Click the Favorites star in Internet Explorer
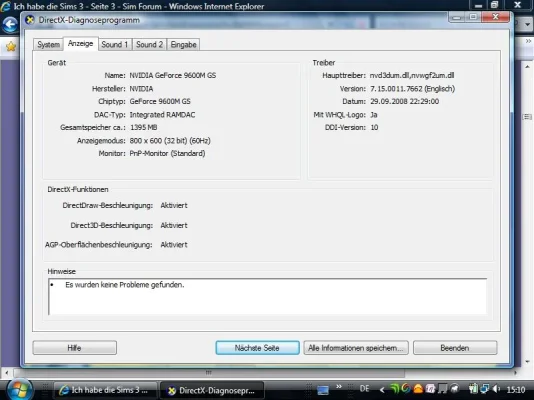 pyautogui.click(x=11, y=46)
